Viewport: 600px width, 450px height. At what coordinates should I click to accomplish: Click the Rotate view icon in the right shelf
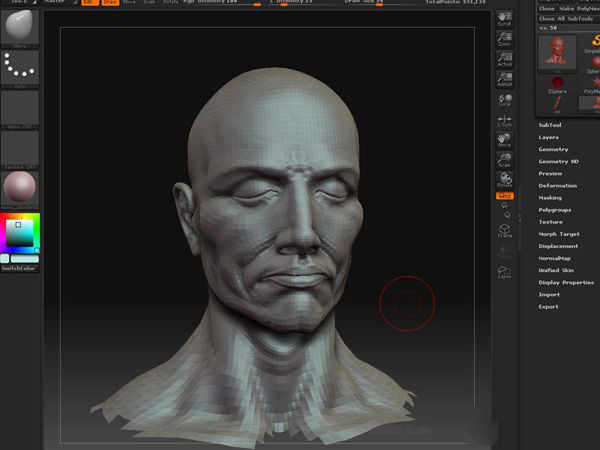tap(505, 180)
